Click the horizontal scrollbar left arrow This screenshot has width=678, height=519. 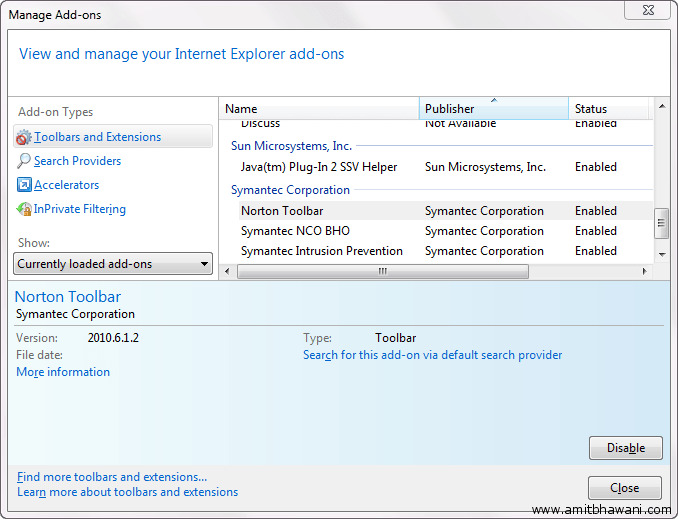227,272
